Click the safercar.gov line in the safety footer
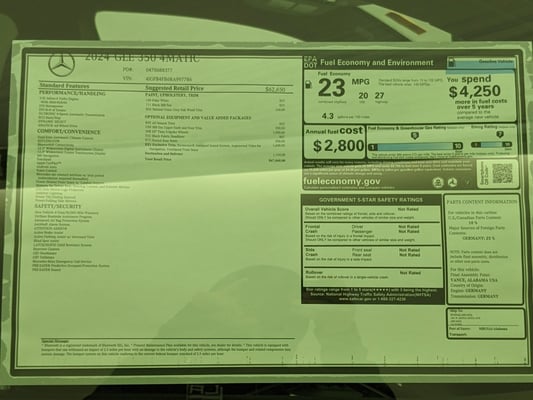This screenshot has width=533, height=400. click(x=372, y=299)
